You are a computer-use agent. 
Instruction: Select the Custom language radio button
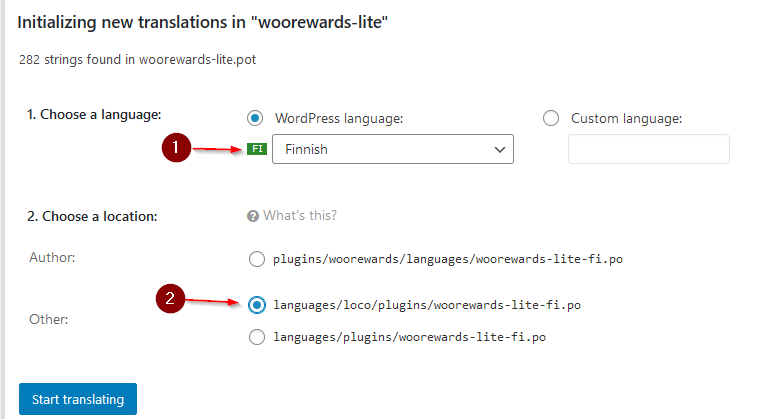click(551, 118)
